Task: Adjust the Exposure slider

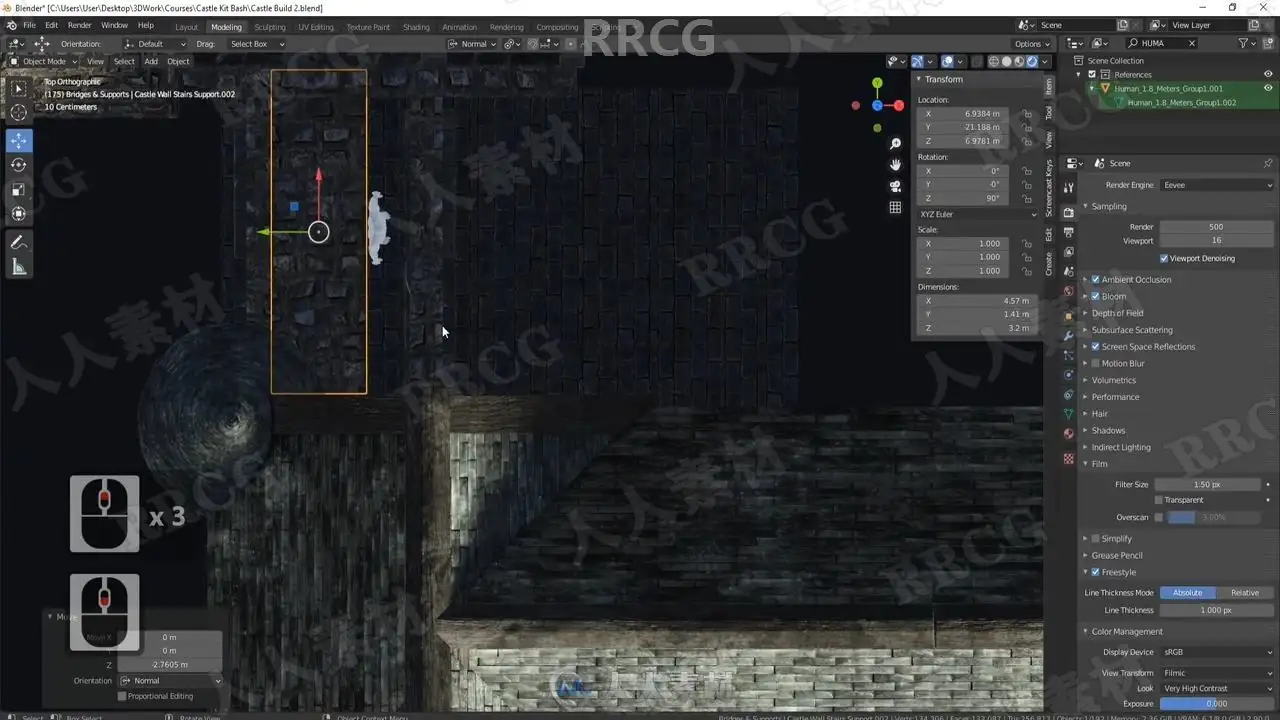Action: point(1216,704)
